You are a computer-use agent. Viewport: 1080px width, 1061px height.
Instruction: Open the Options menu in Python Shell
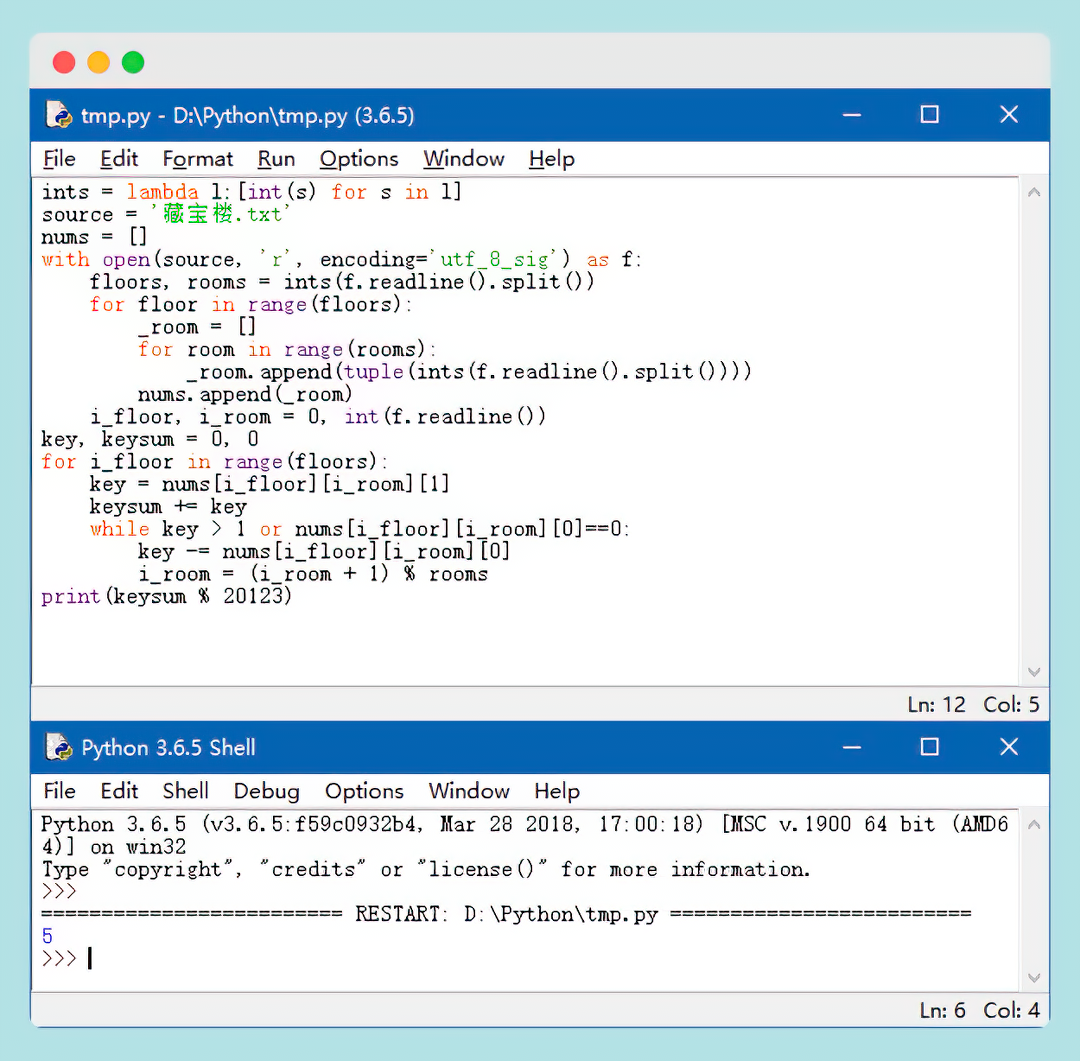[364, 791]
